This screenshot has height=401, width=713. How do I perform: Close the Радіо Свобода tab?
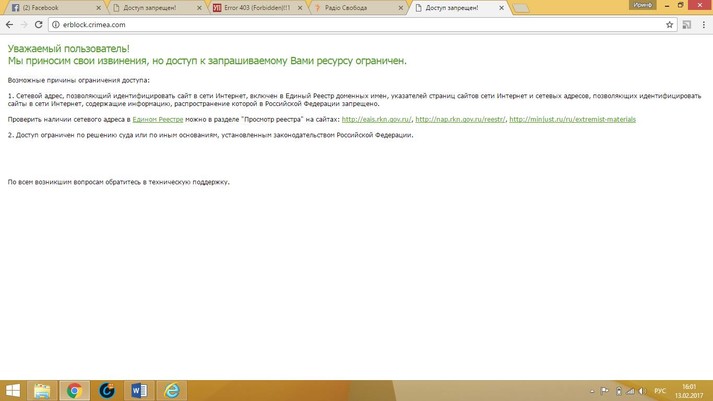400,8
